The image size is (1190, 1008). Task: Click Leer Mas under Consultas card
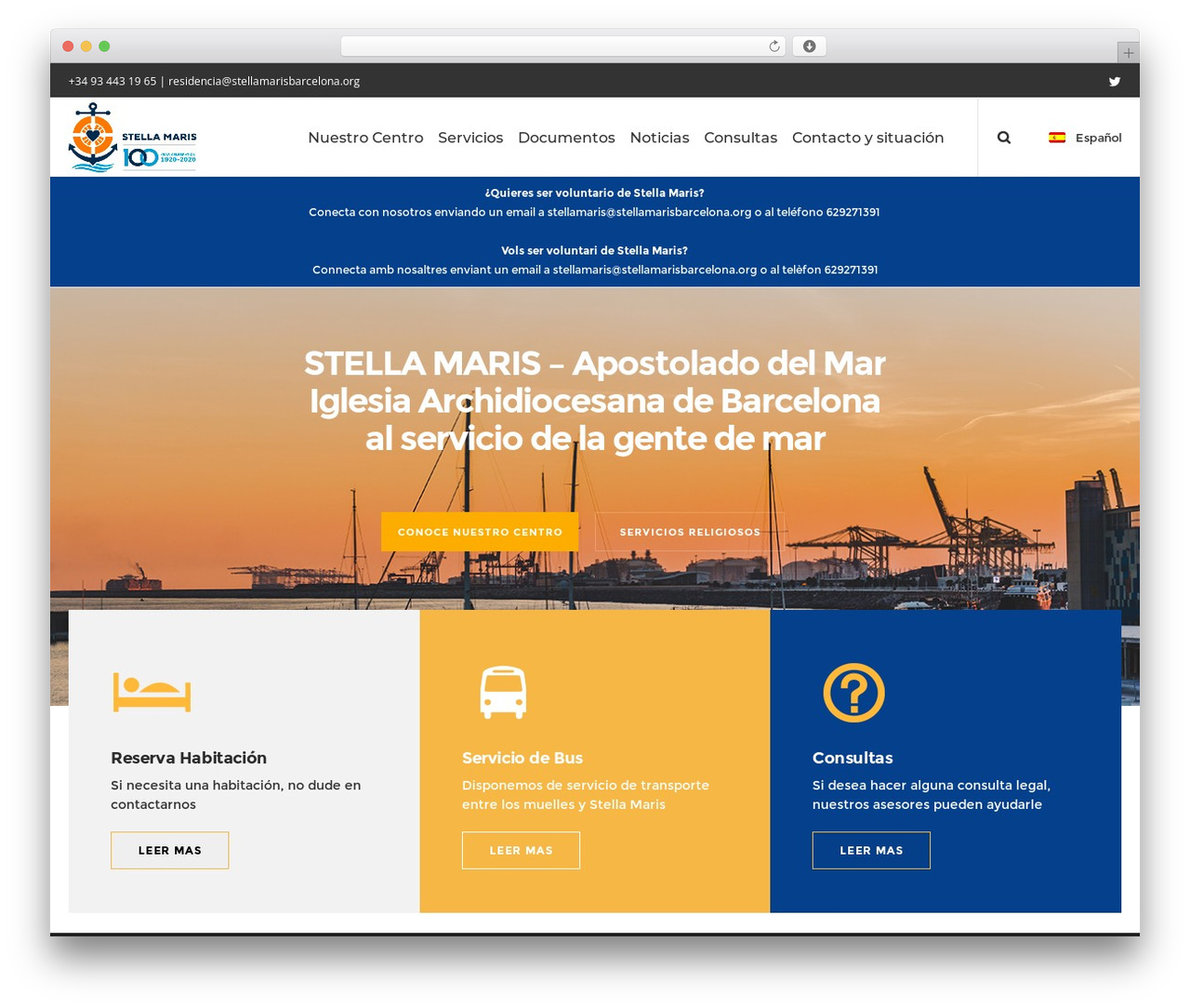point(871,851)
